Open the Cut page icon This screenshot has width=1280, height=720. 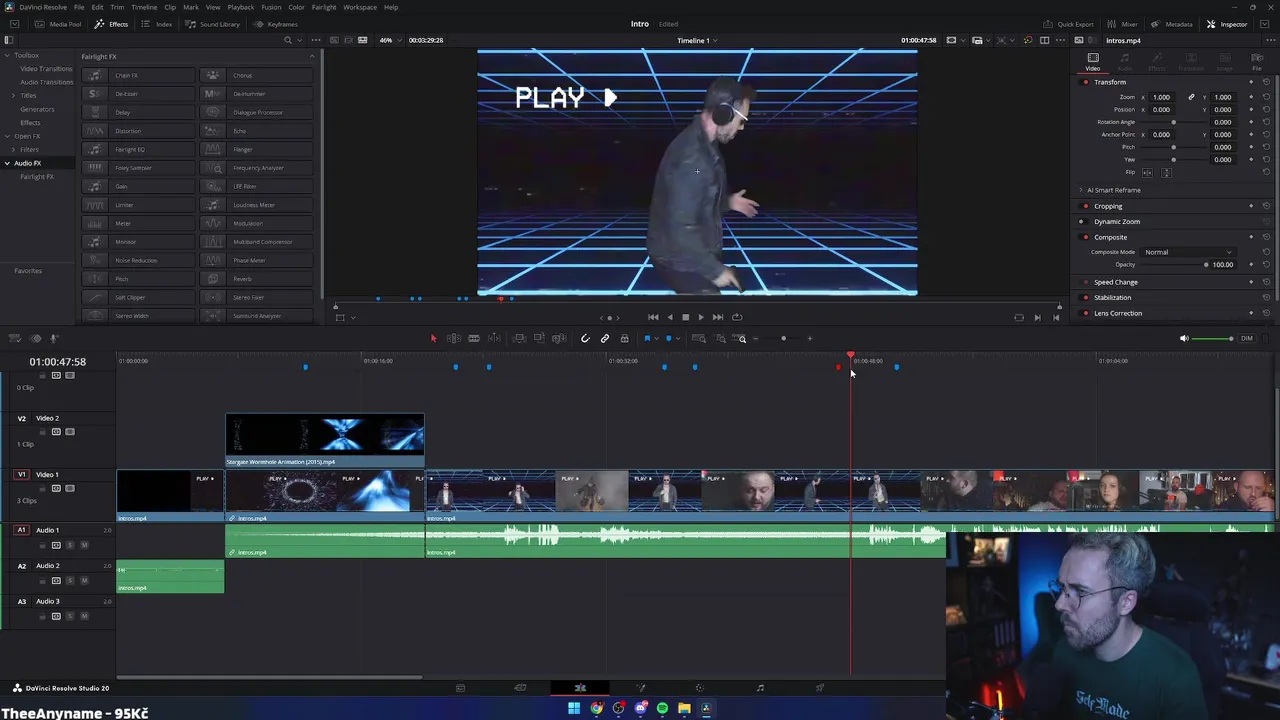(520, 688)
